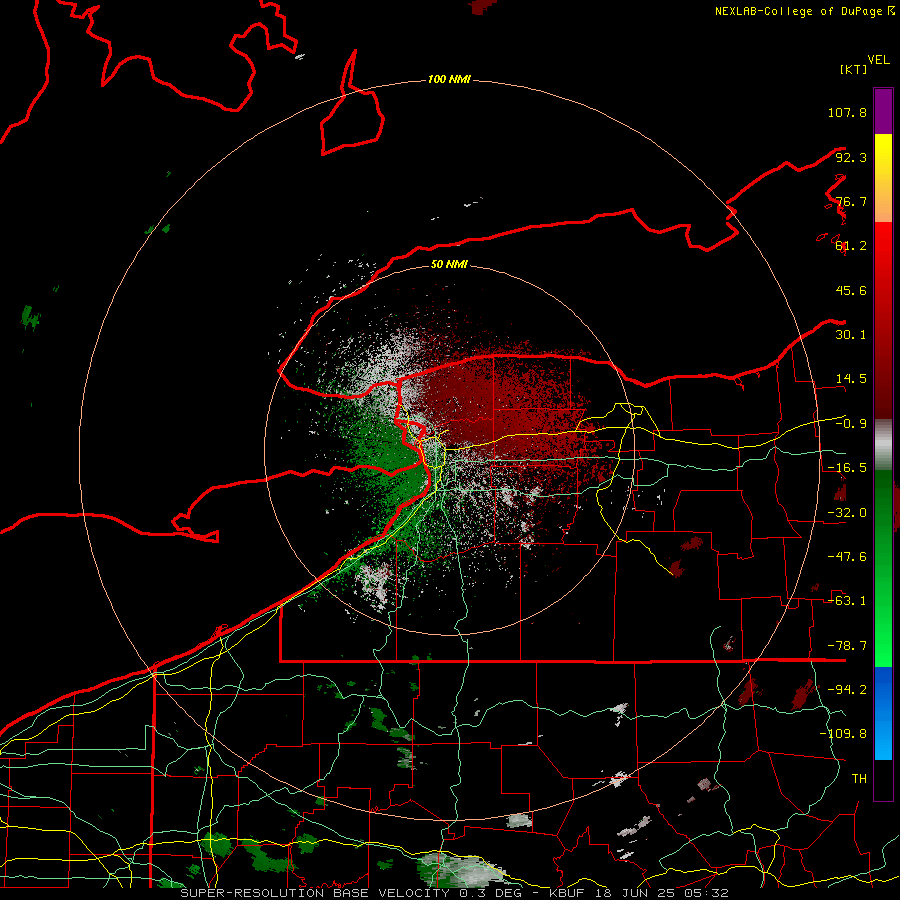The height and width of the screenshot is (900, 900).
Task: Select the 14.5 scale value
Action: click(x=851, y=379)
